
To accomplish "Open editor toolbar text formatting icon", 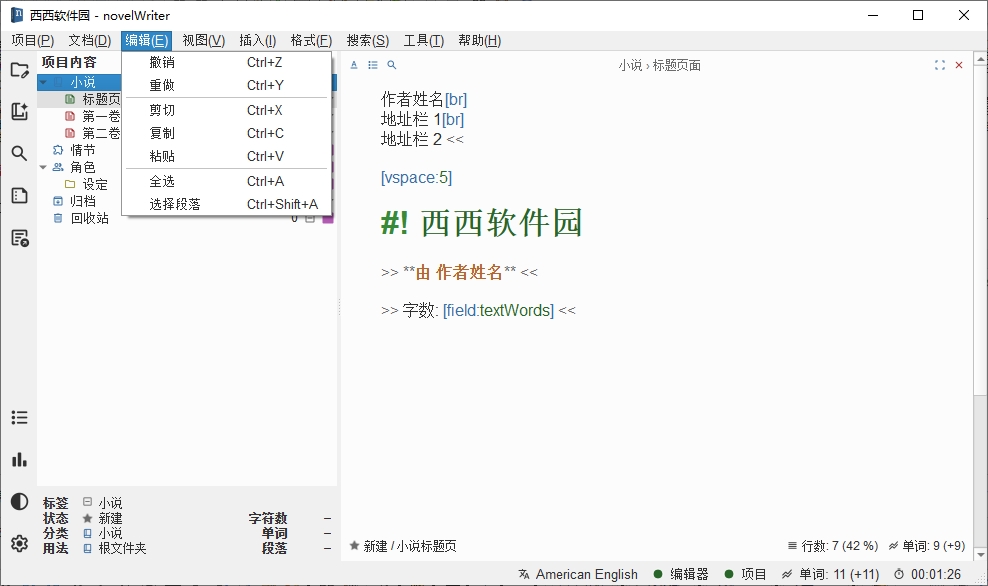I will 354,65.
